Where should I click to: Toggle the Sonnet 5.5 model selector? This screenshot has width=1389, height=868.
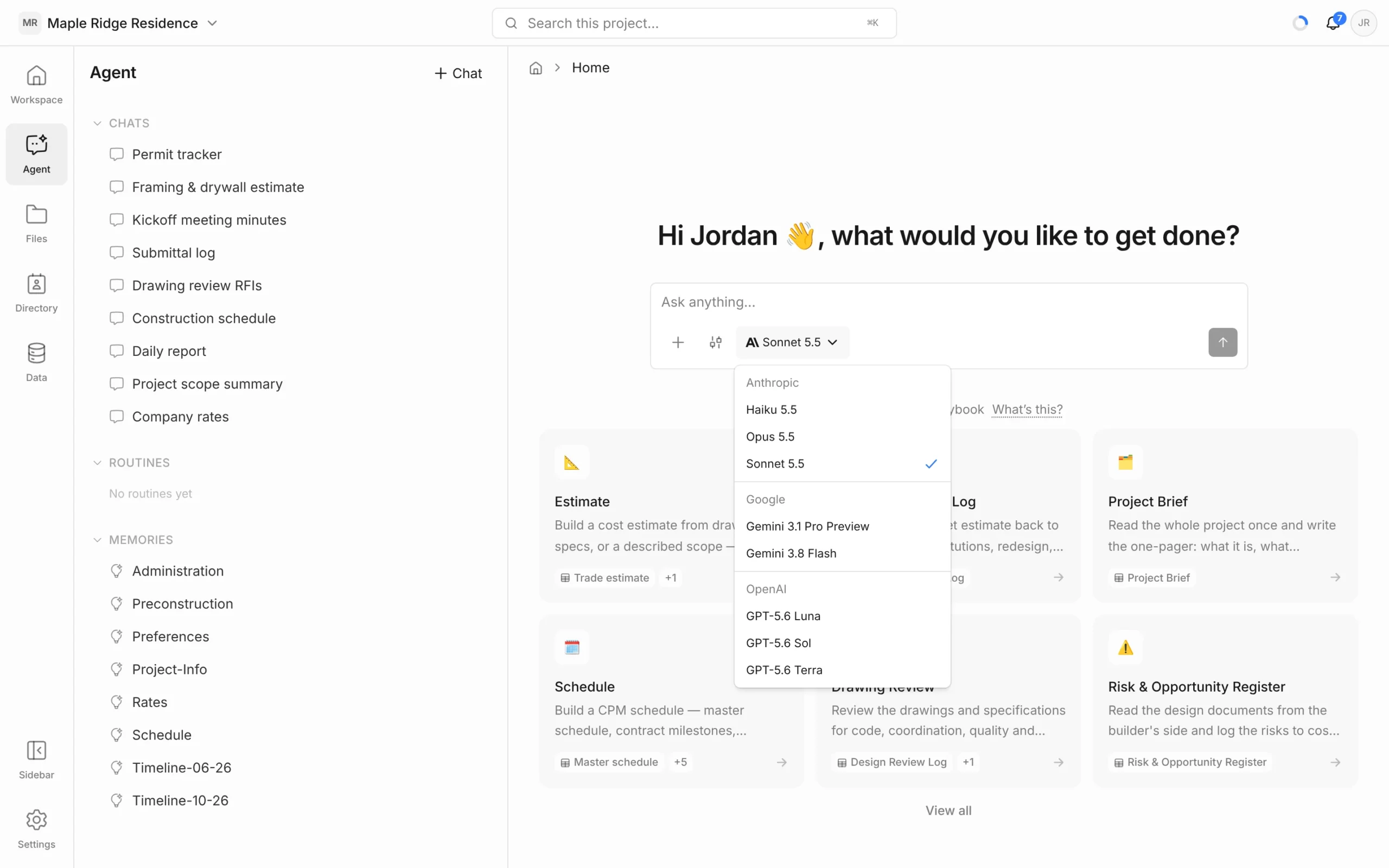pos(792,342)
